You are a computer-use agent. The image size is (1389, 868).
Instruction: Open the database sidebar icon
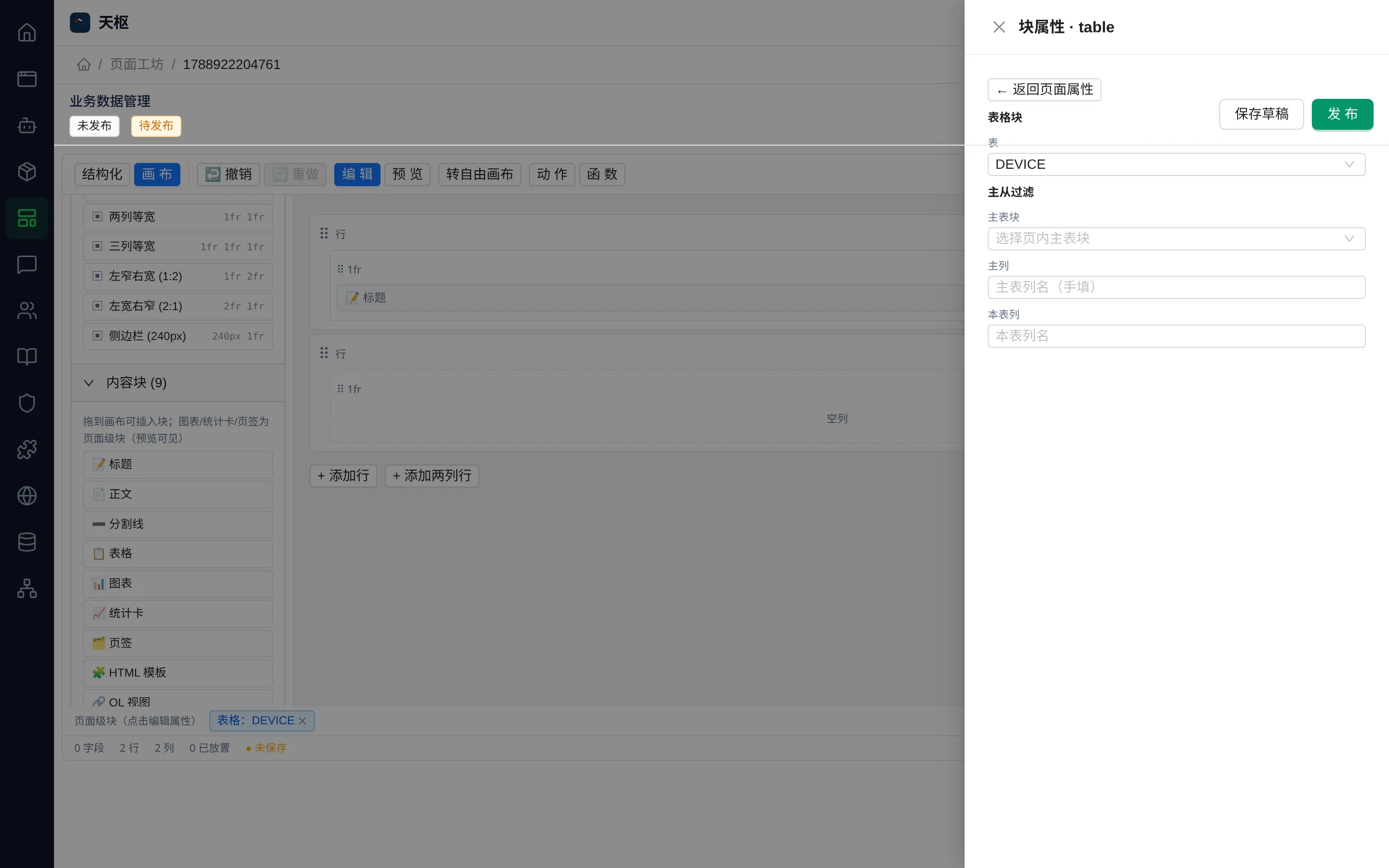point(27,542)
